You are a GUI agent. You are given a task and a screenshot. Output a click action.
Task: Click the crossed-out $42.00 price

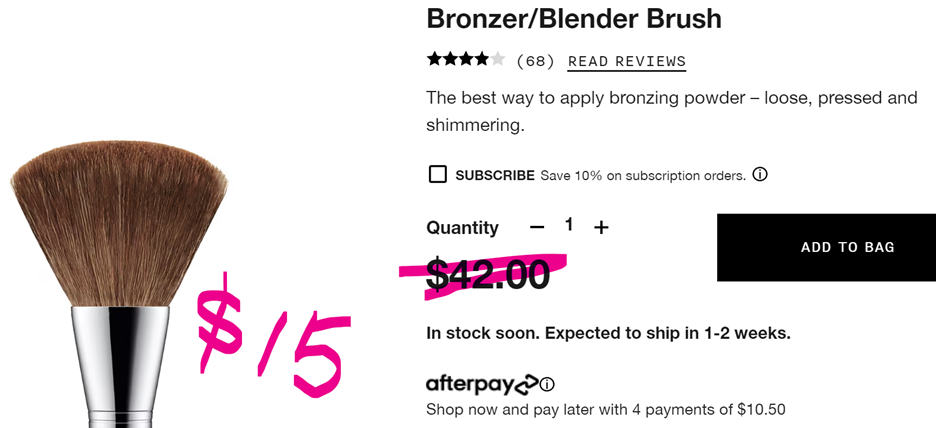[488, 274]
